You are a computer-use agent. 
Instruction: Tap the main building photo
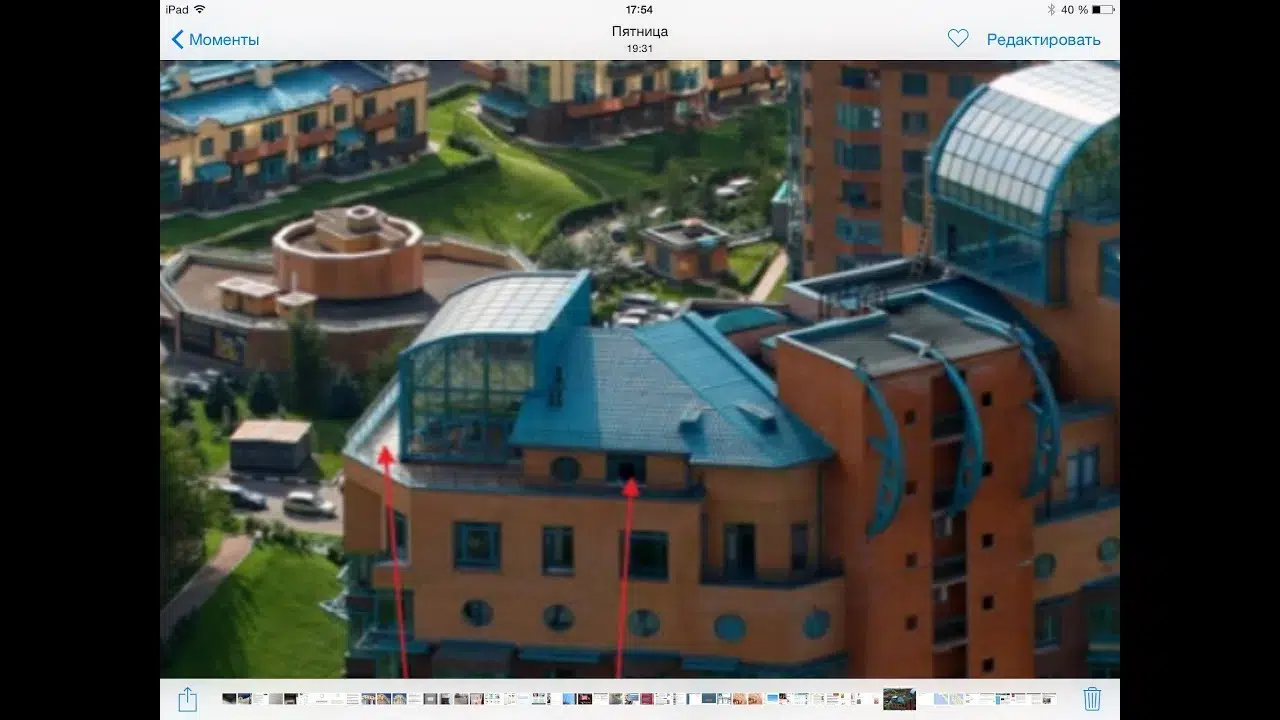[640, 369]
